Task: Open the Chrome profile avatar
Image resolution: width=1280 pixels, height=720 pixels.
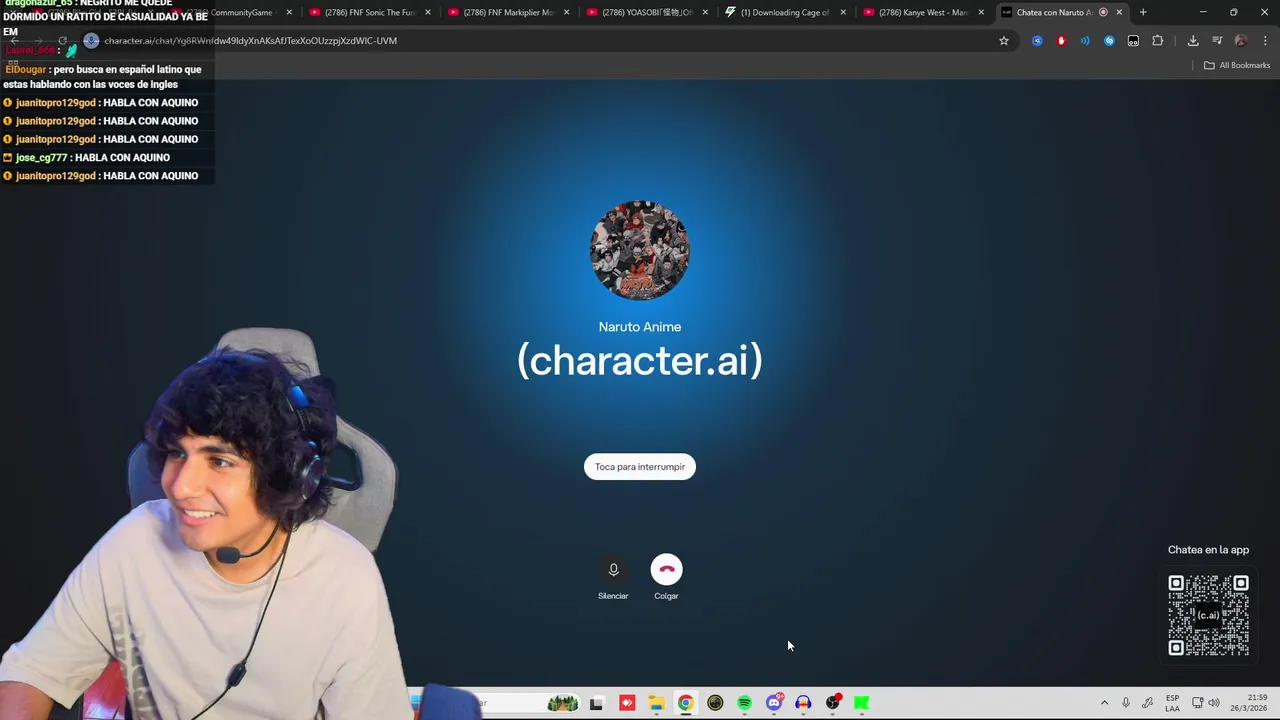Action: point(1241,41)
